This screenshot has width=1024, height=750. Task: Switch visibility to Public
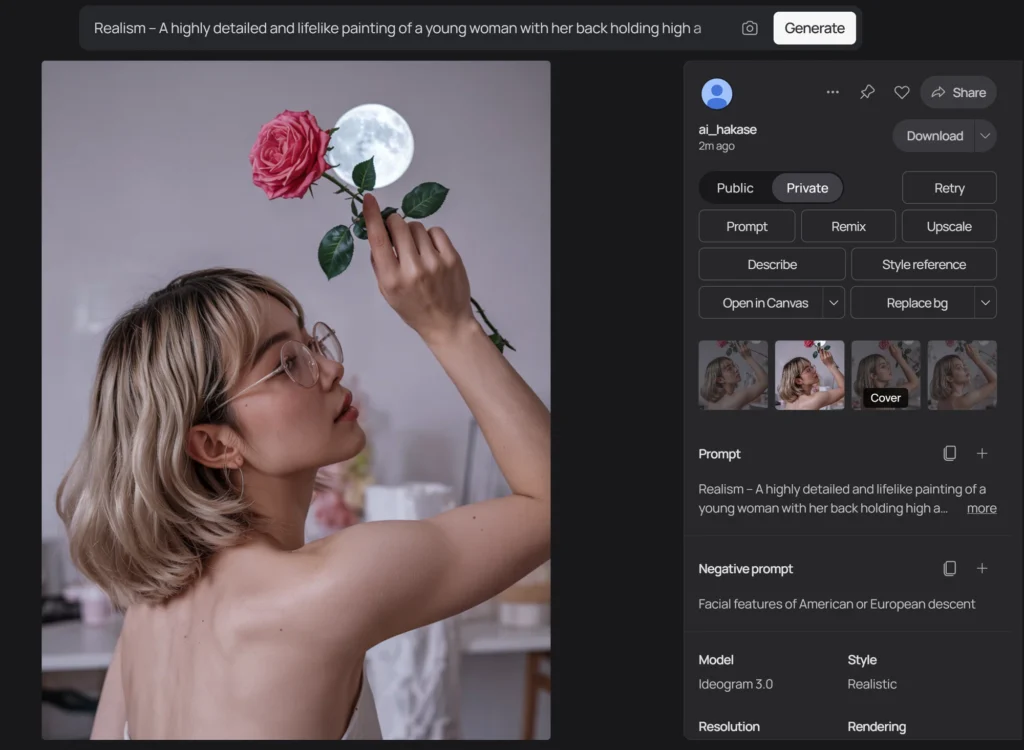735,188
